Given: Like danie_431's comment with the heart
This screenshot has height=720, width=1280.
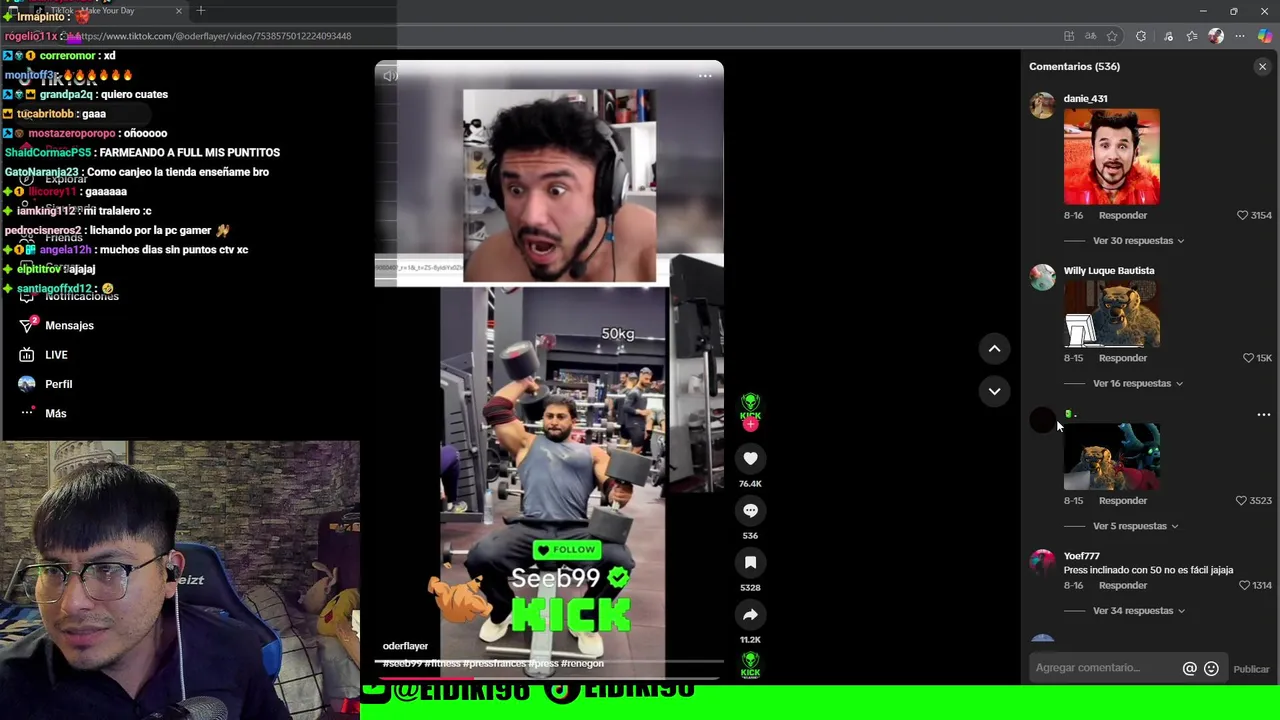Looking at the screenshot, I should click(x=1242, y=215).
